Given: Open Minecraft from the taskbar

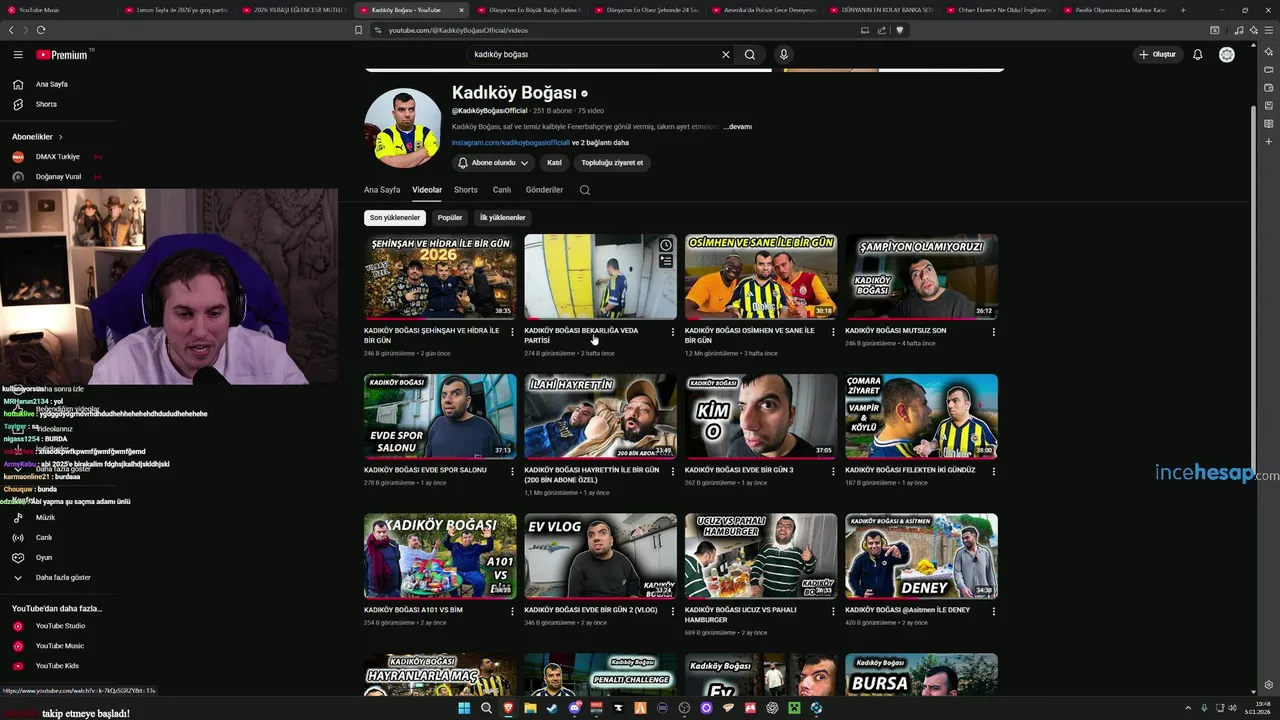Looking at the screenshot, I should [x=794, y=708].
